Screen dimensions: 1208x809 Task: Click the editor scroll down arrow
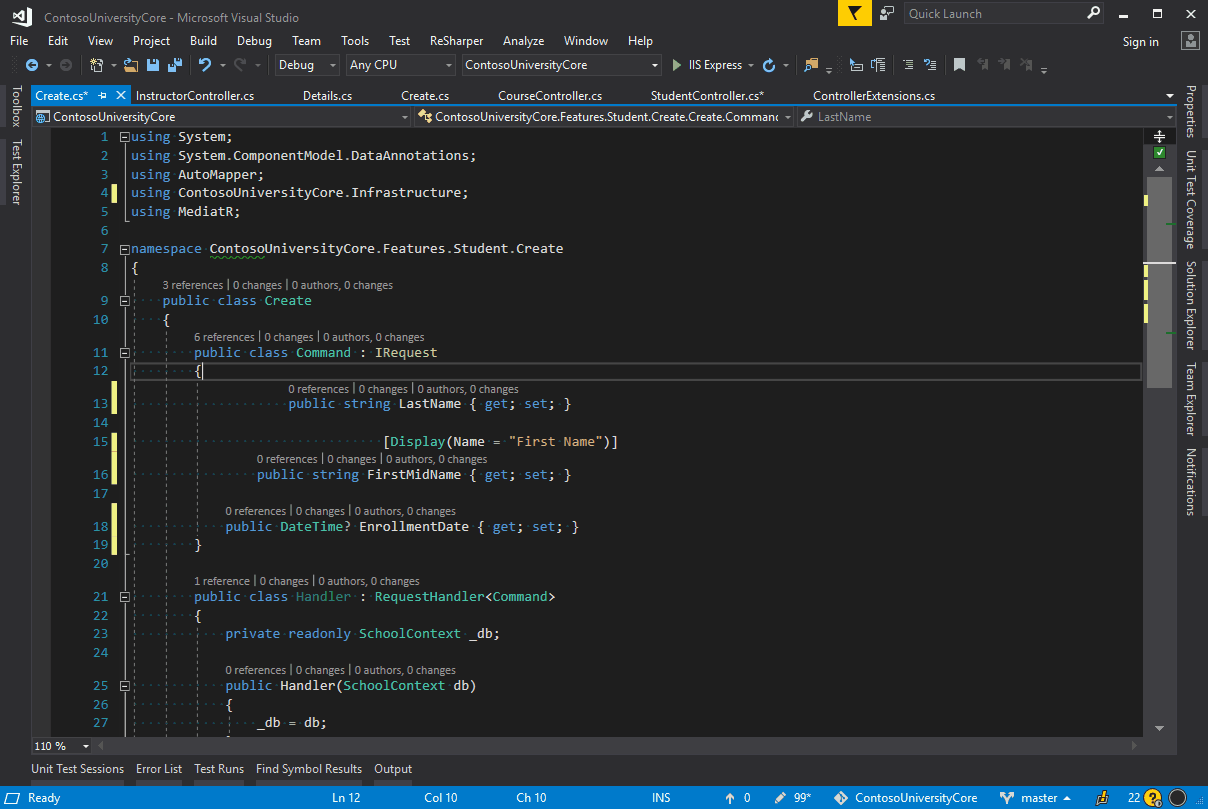click(1159, 729)
